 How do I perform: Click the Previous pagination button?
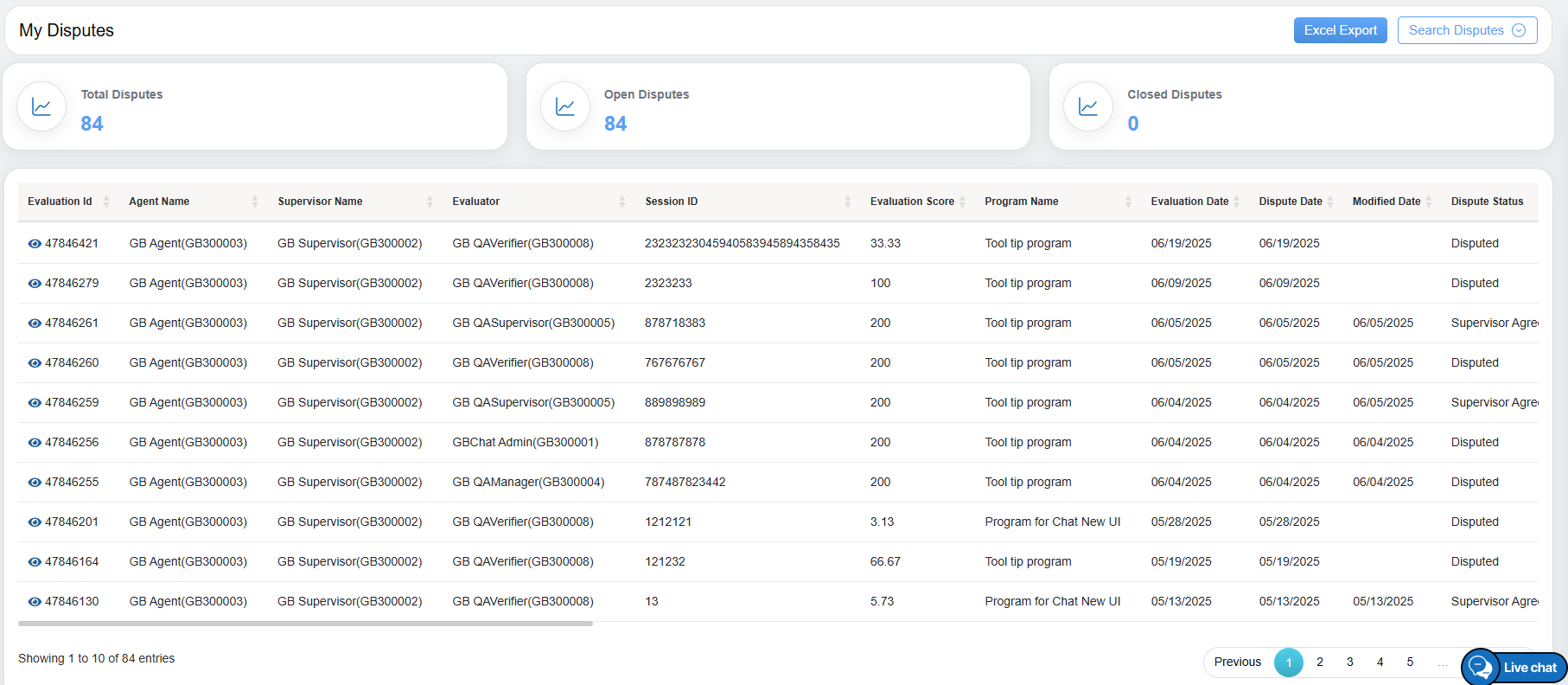1237,663
